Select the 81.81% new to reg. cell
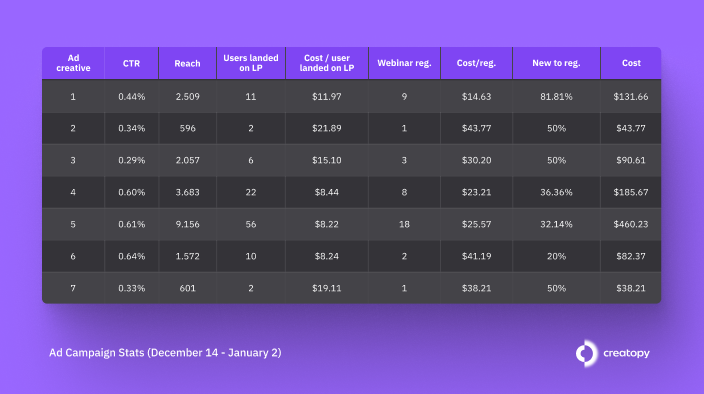The height and width of the screenshot is (394, 704). 556,96
